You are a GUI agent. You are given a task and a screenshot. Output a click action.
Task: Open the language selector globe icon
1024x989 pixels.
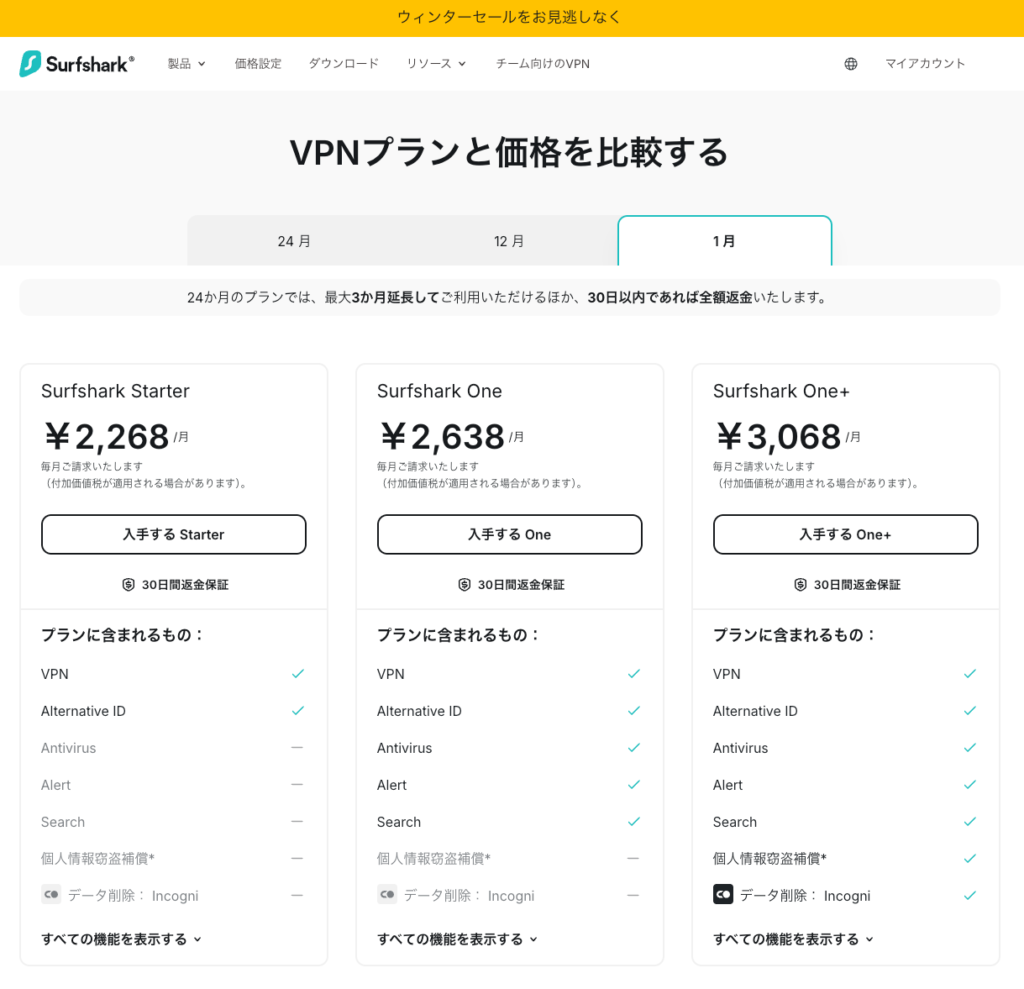[x=850, y=63]
